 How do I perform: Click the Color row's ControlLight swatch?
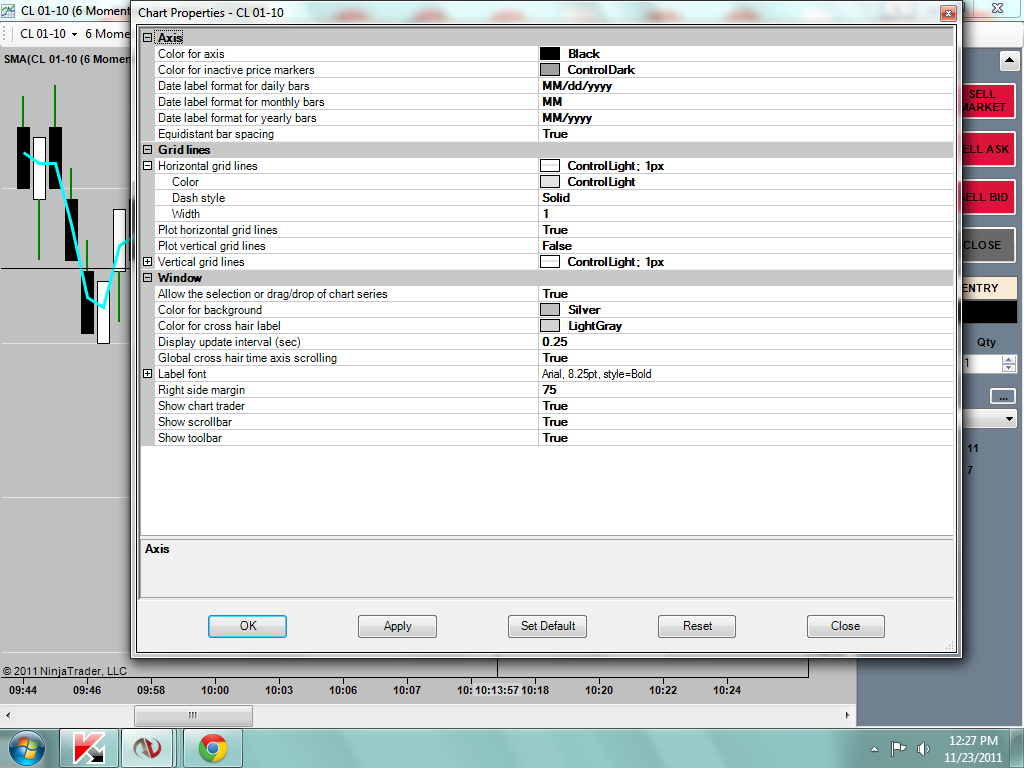pyautogui.click(x=550, y=182)
